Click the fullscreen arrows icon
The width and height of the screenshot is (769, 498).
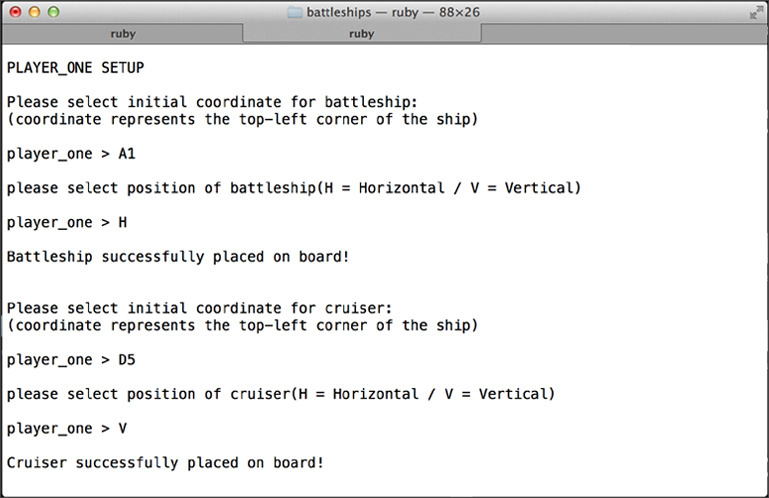756,13
